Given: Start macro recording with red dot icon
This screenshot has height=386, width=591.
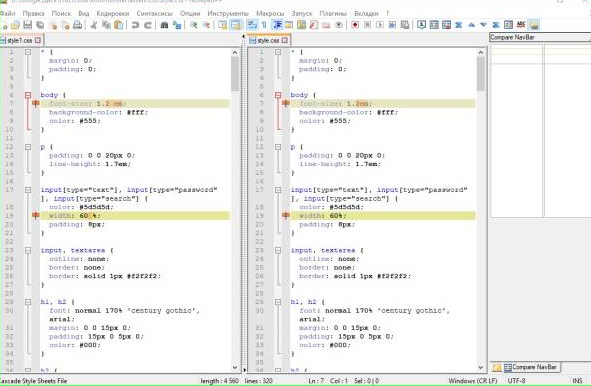Looking at the screenshot, I should click(x=355, y=25).
